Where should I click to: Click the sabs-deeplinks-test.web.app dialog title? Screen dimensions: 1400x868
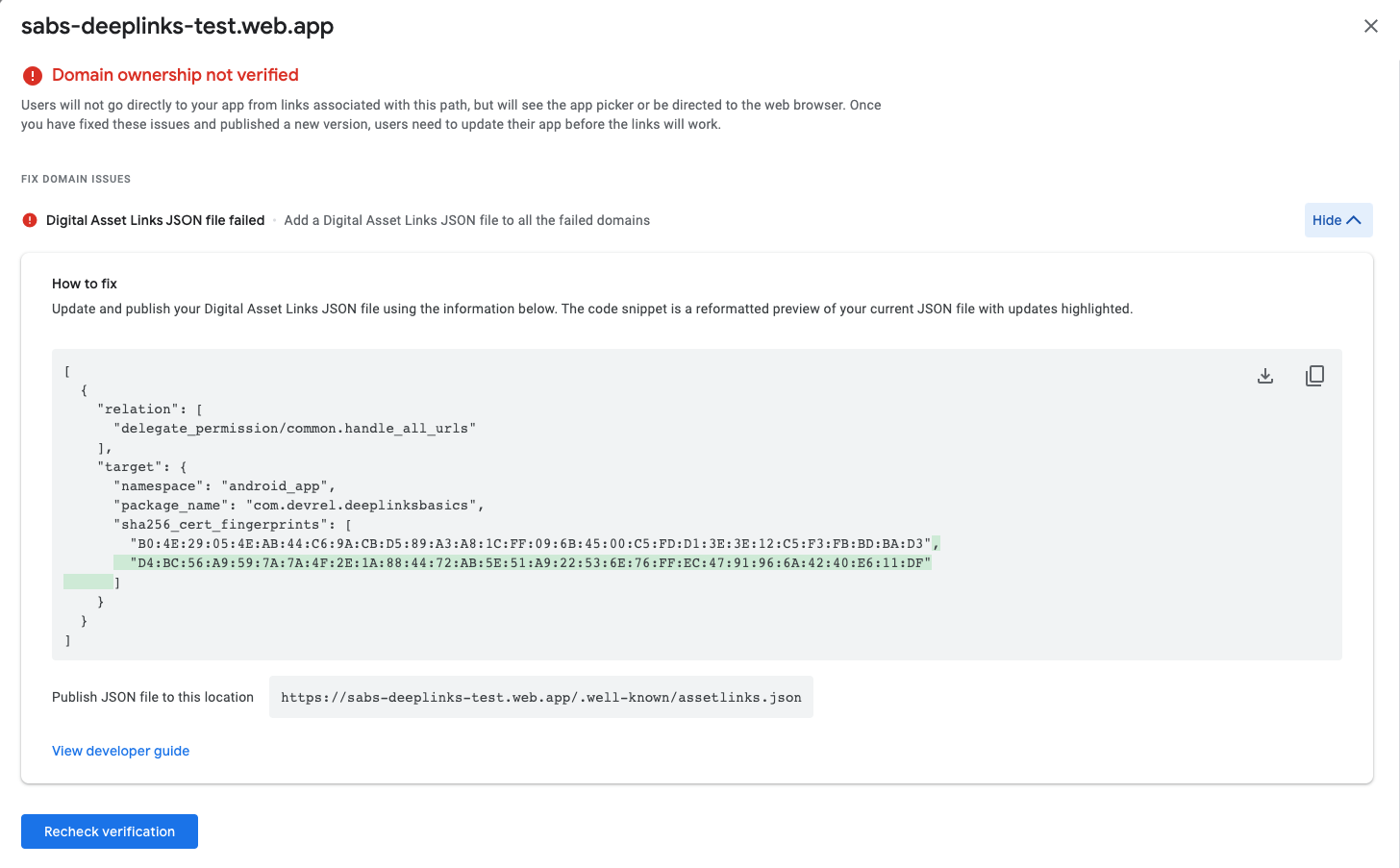(176, 26)
